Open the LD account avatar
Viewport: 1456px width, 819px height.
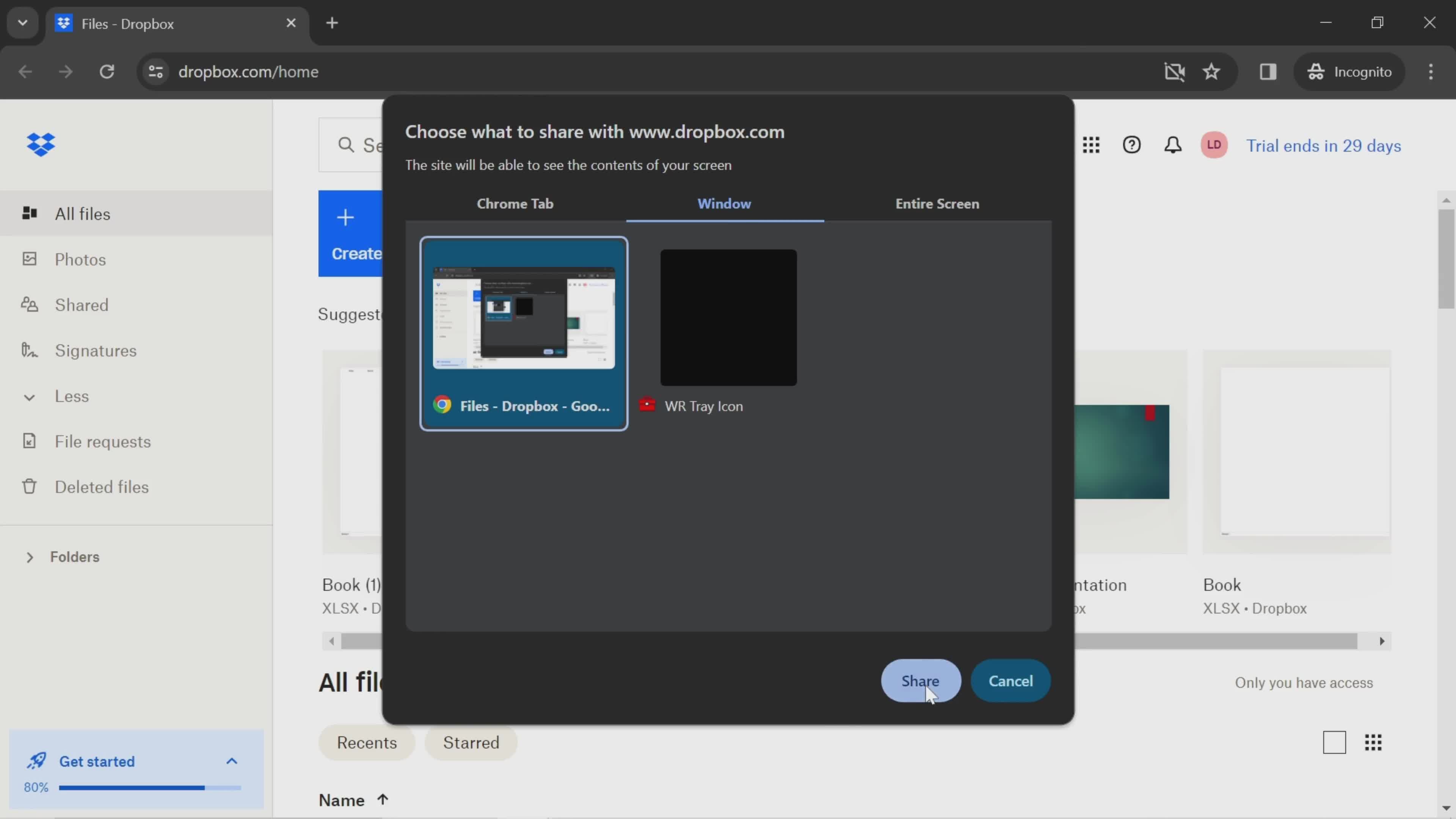(1213, 145)
